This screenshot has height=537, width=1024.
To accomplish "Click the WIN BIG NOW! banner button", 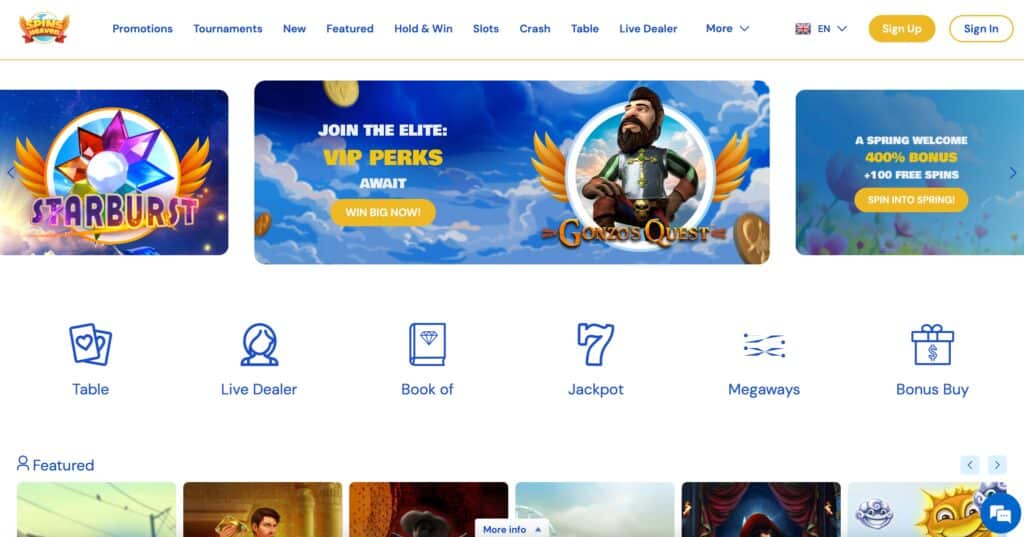I will point(383,212).
